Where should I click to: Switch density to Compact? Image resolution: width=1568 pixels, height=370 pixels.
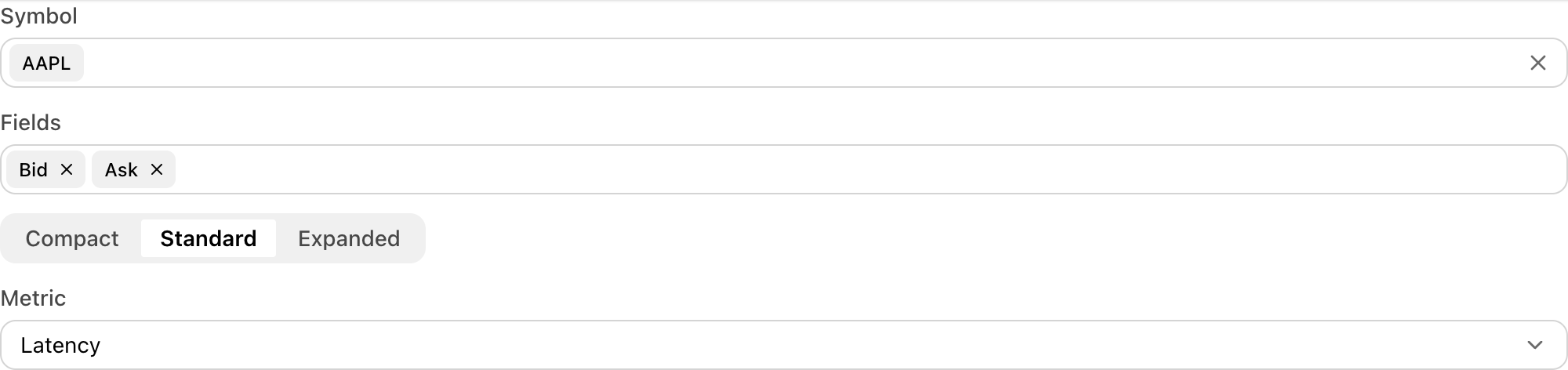point(72,238)
